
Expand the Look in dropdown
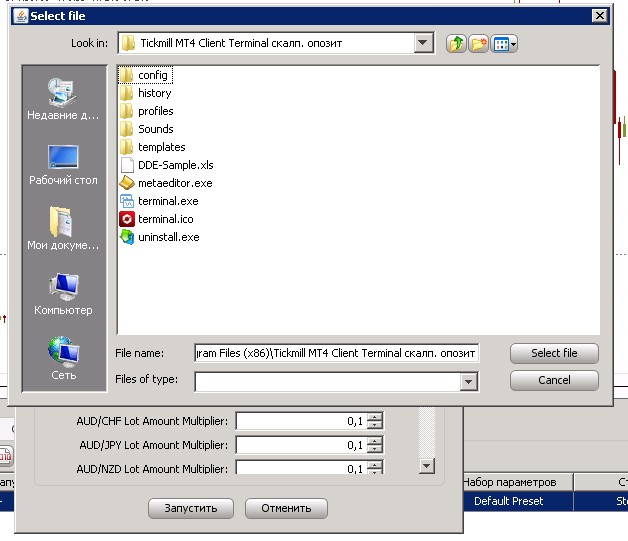[x=423, y=43]
